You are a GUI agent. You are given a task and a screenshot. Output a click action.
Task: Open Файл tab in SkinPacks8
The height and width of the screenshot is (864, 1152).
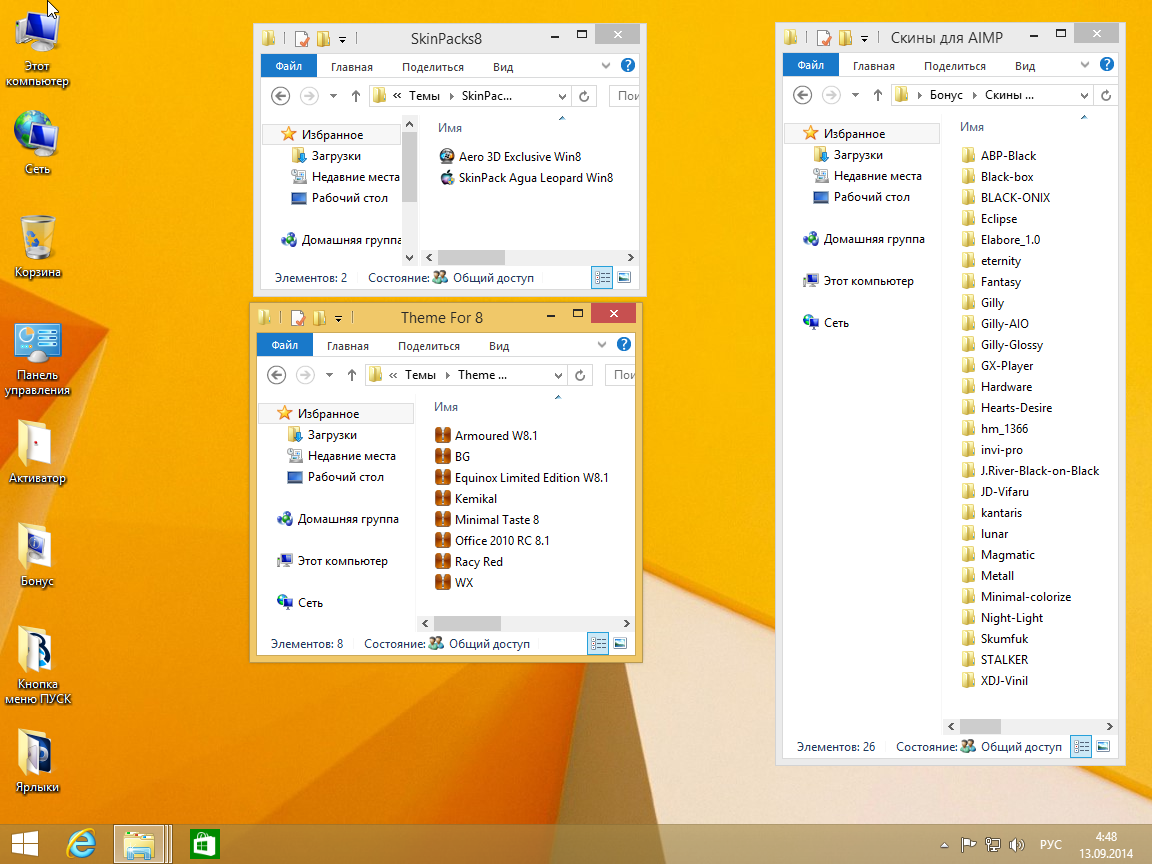[x=289, y=66]
